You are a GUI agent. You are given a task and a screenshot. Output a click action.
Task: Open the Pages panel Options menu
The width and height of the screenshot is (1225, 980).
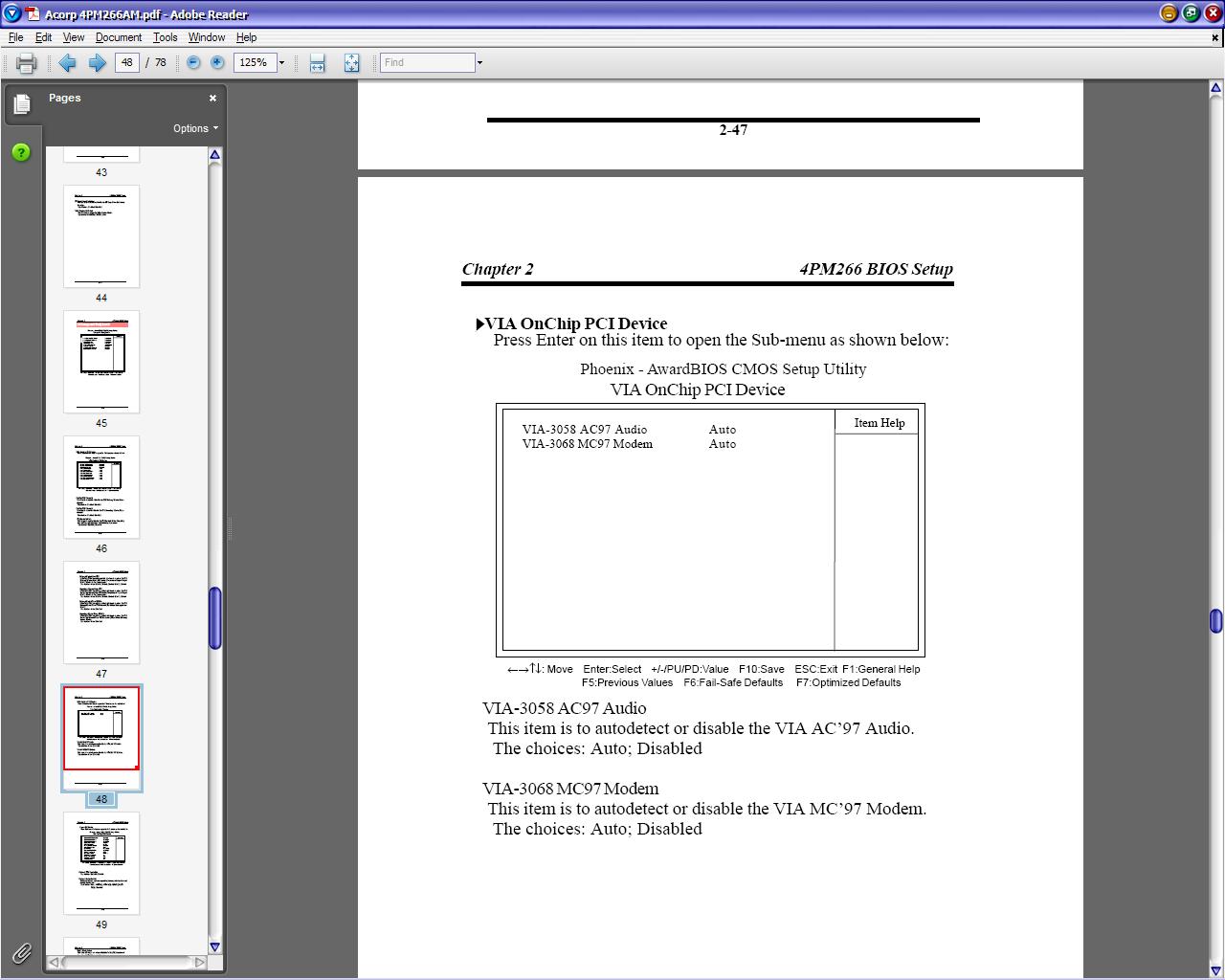195,128
